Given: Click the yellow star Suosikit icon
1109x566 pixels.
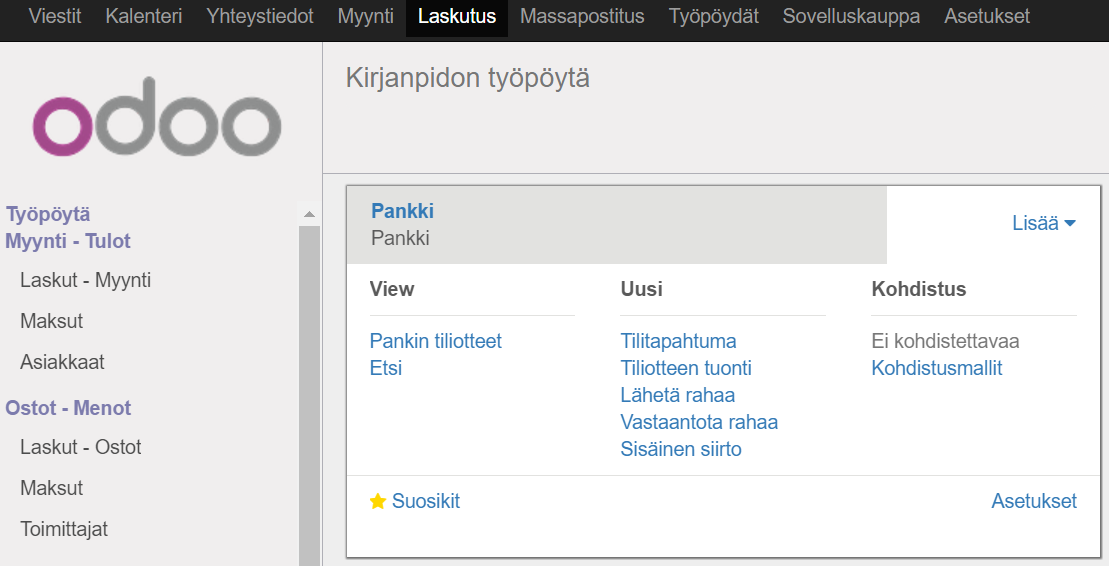Looking at the screenshot, I should (378, 502).
